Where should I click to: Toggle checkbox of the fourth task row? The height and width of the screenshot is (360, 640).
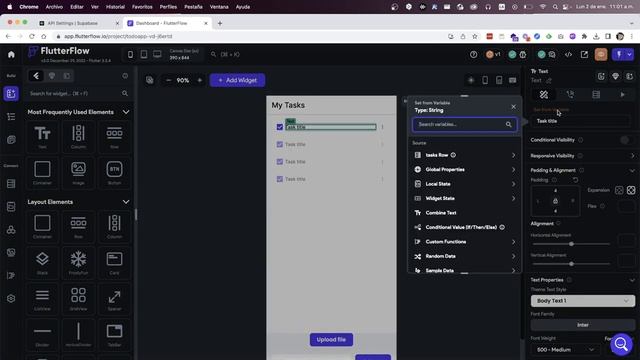(x=280, y=179)
